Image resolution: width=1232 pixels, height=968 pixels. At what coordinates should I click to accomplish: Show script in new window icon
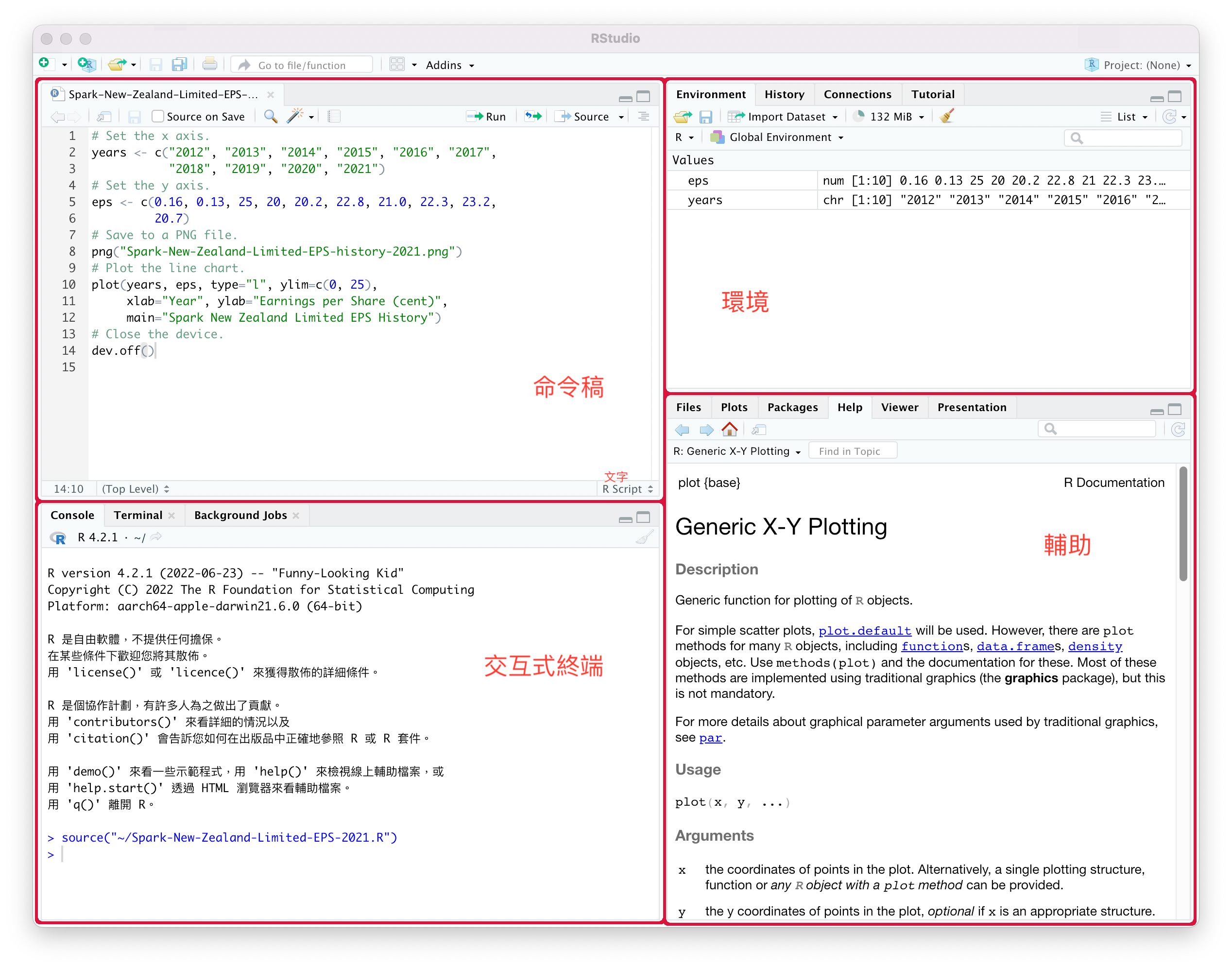pyautogui.click(x=103, y=117)
